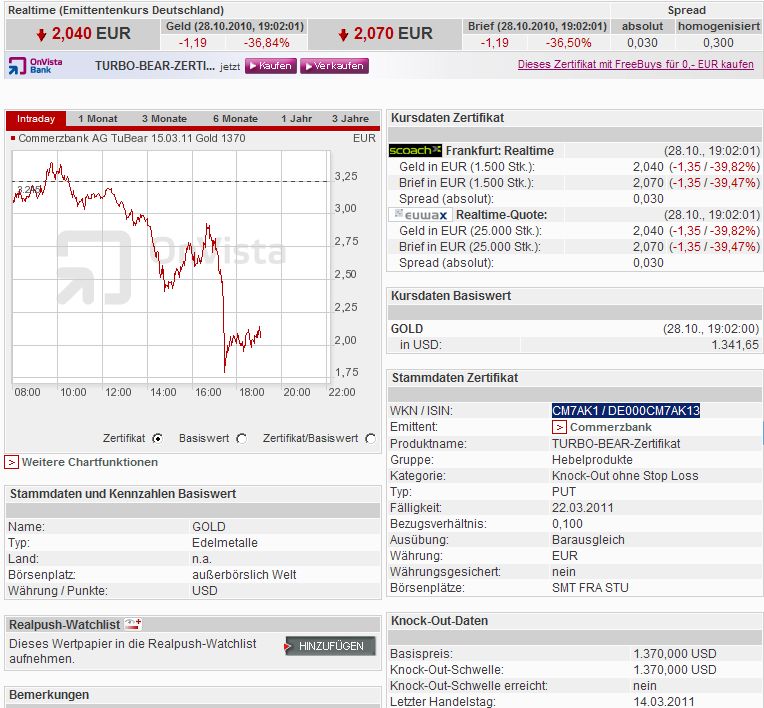This screenshot has height=708, width=764.
Task: Click the Frankfurt: Realtime heading
Action: tap(499, 151)
